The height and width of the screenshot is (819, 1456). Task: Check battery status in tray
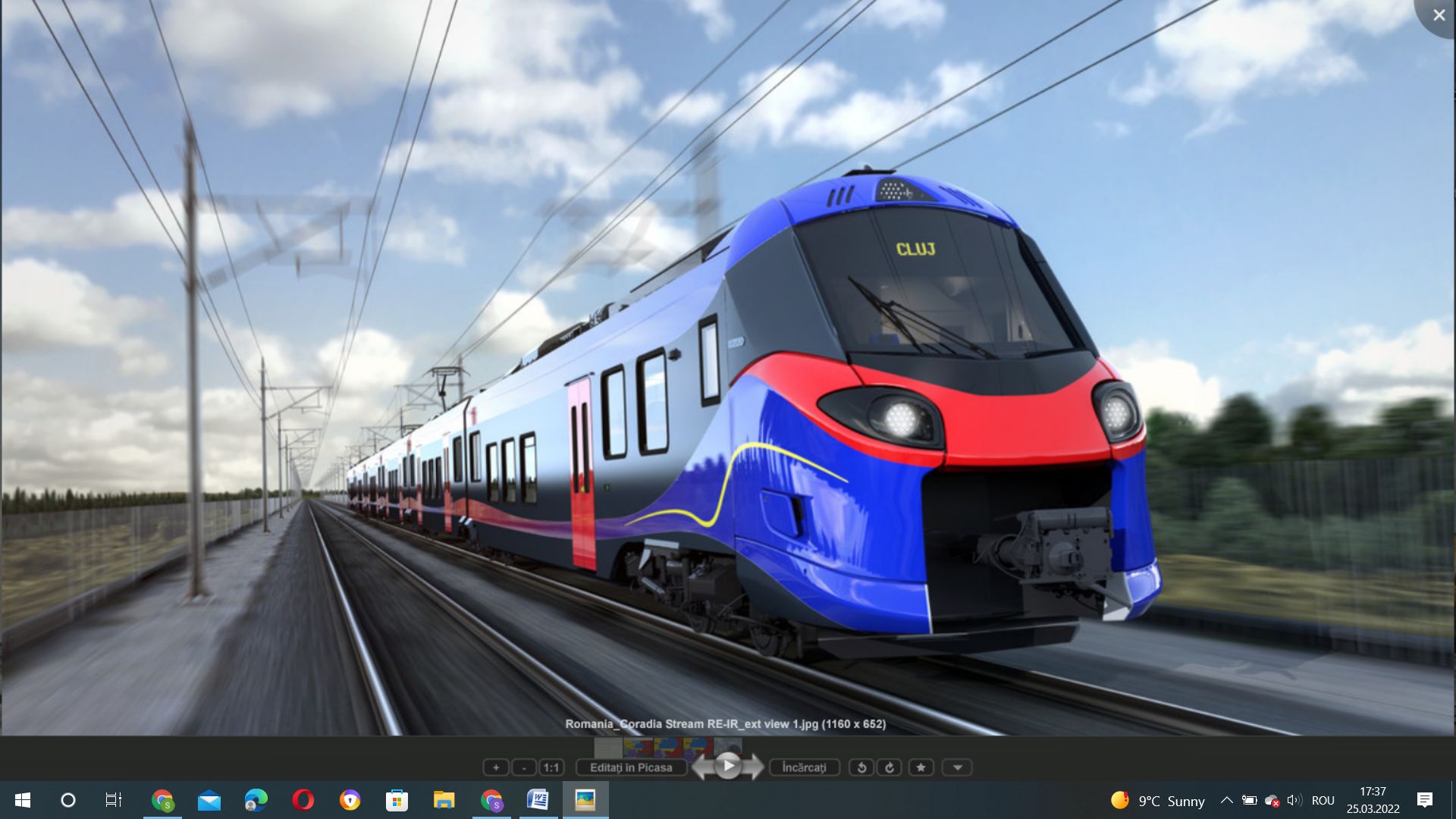(1250, 800)
